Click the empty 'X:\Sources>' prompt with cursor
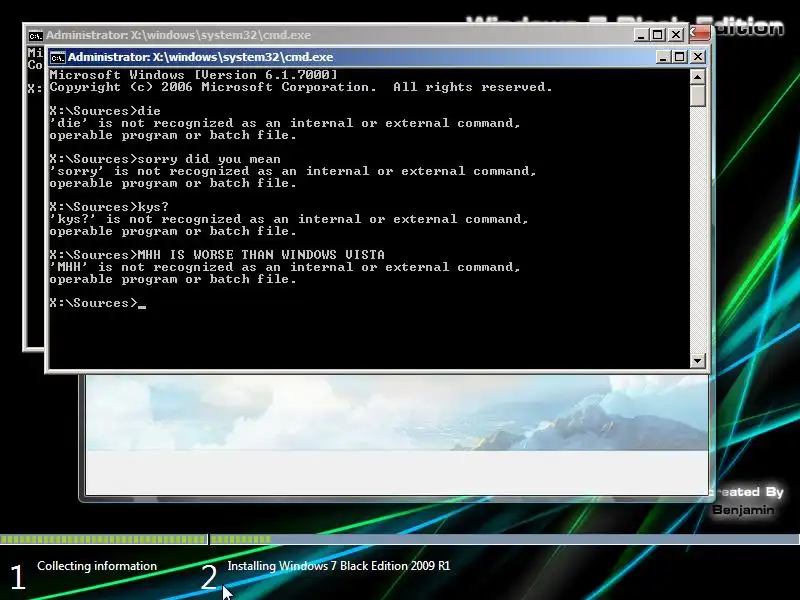This screenshot has width=800, height=600. [x=98, y=303]
